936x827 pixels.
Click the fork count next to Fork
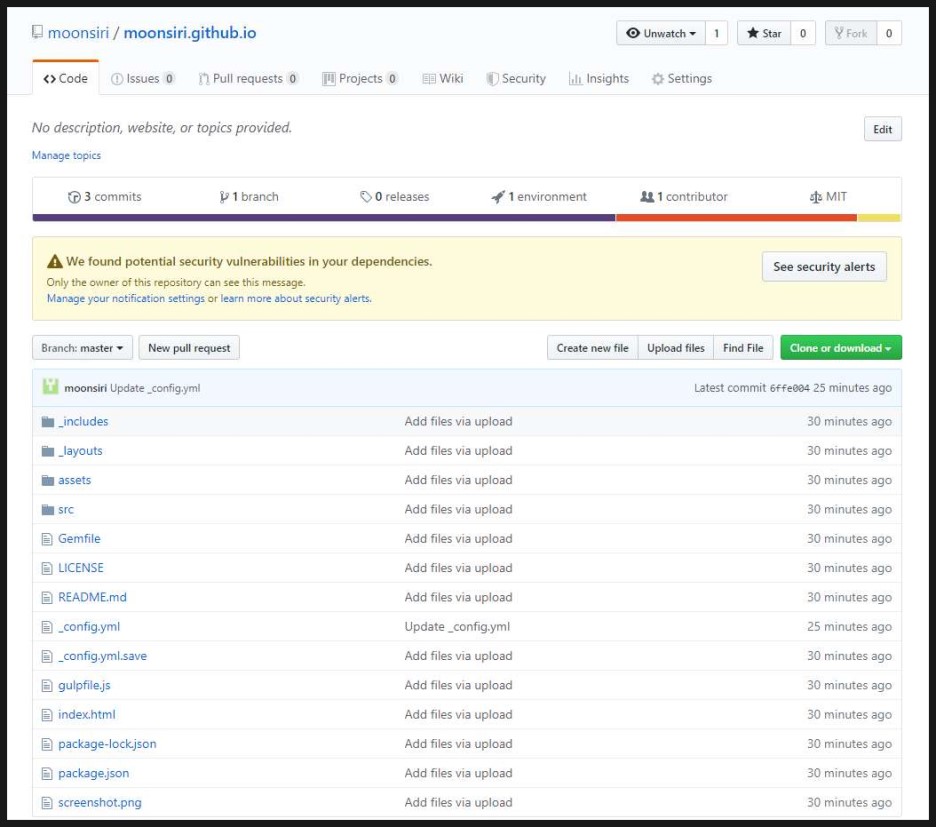[x=889, y=33]
